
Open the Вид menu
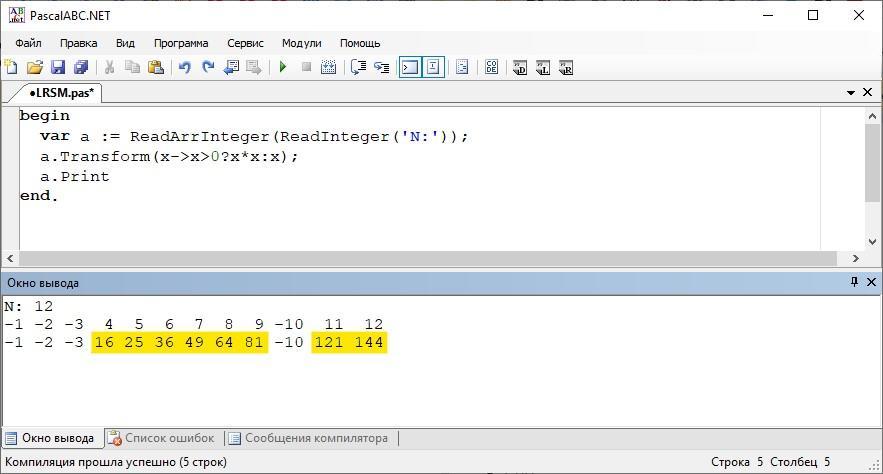pos(125,43)
